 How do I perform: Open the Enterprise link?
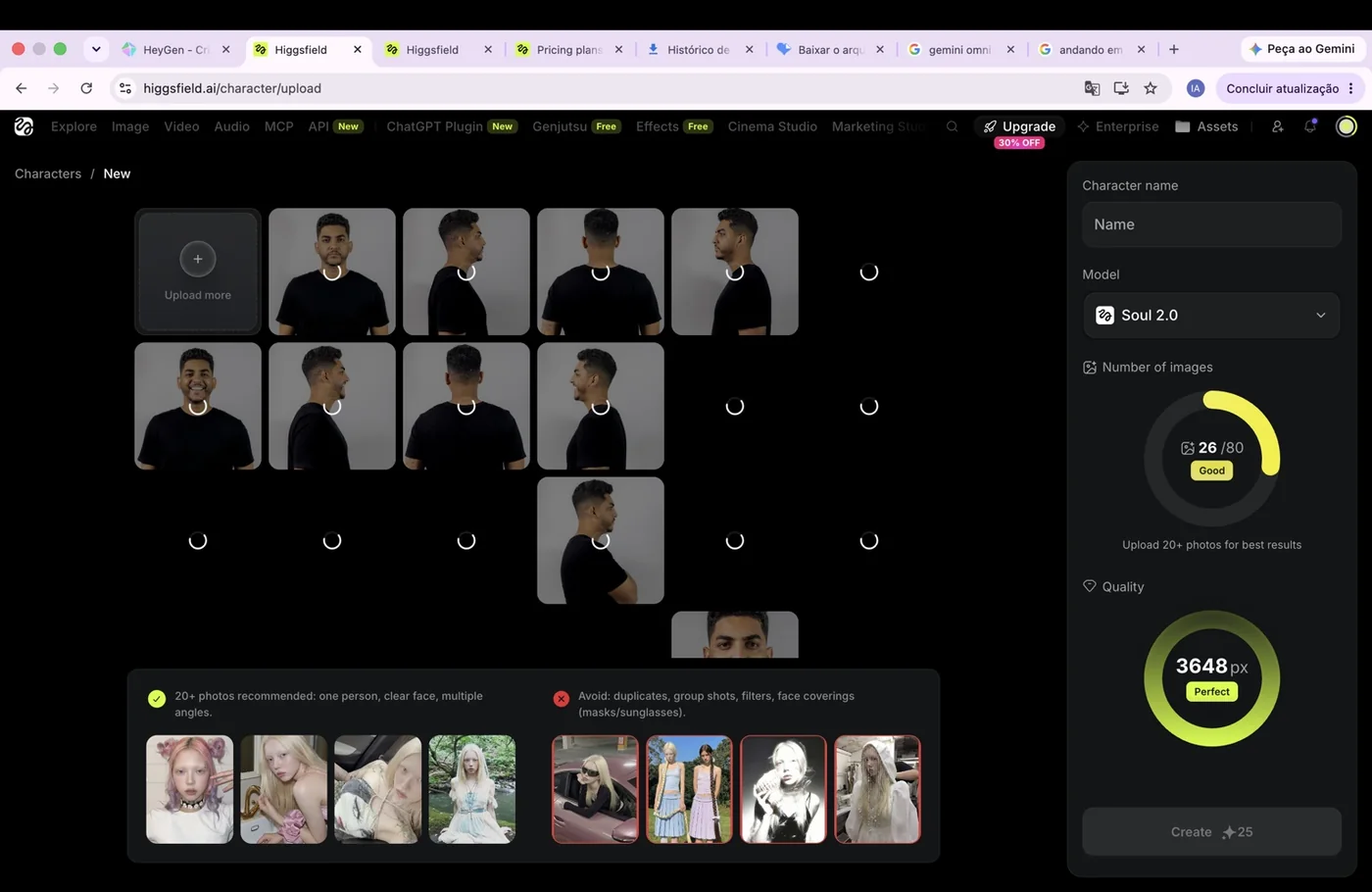pyautogui.click(x=1117, y=126)
